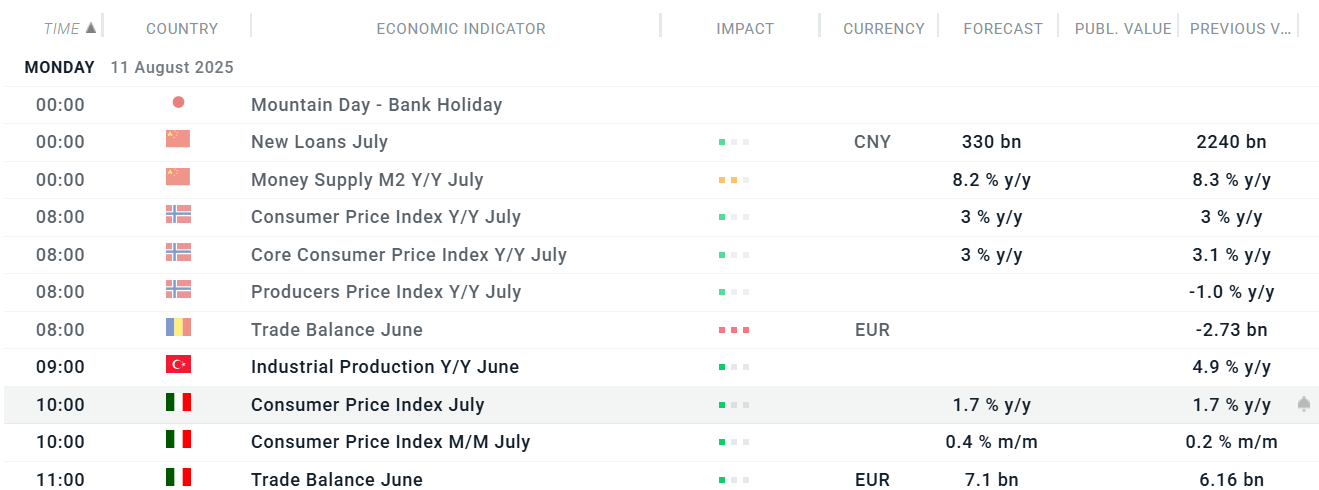Open Mountain Day - Bank Holiday event
Viewport: 1319px width, 490px height.
[377, 105]
